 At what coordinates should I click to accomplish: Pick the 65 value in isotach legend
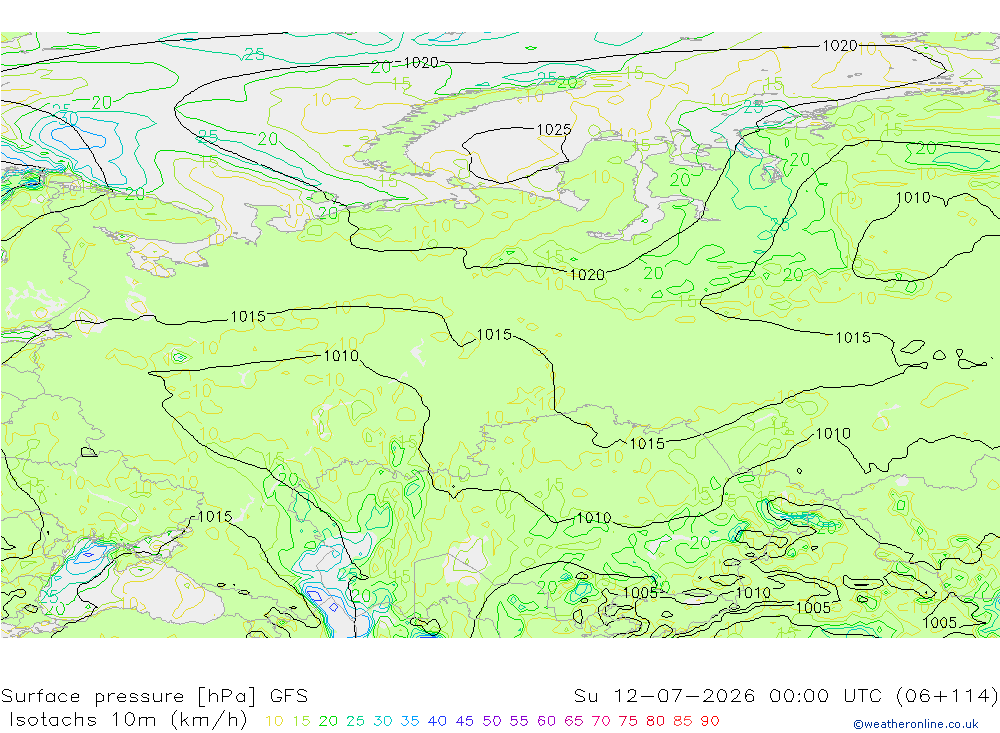click(x=573, y=721)
